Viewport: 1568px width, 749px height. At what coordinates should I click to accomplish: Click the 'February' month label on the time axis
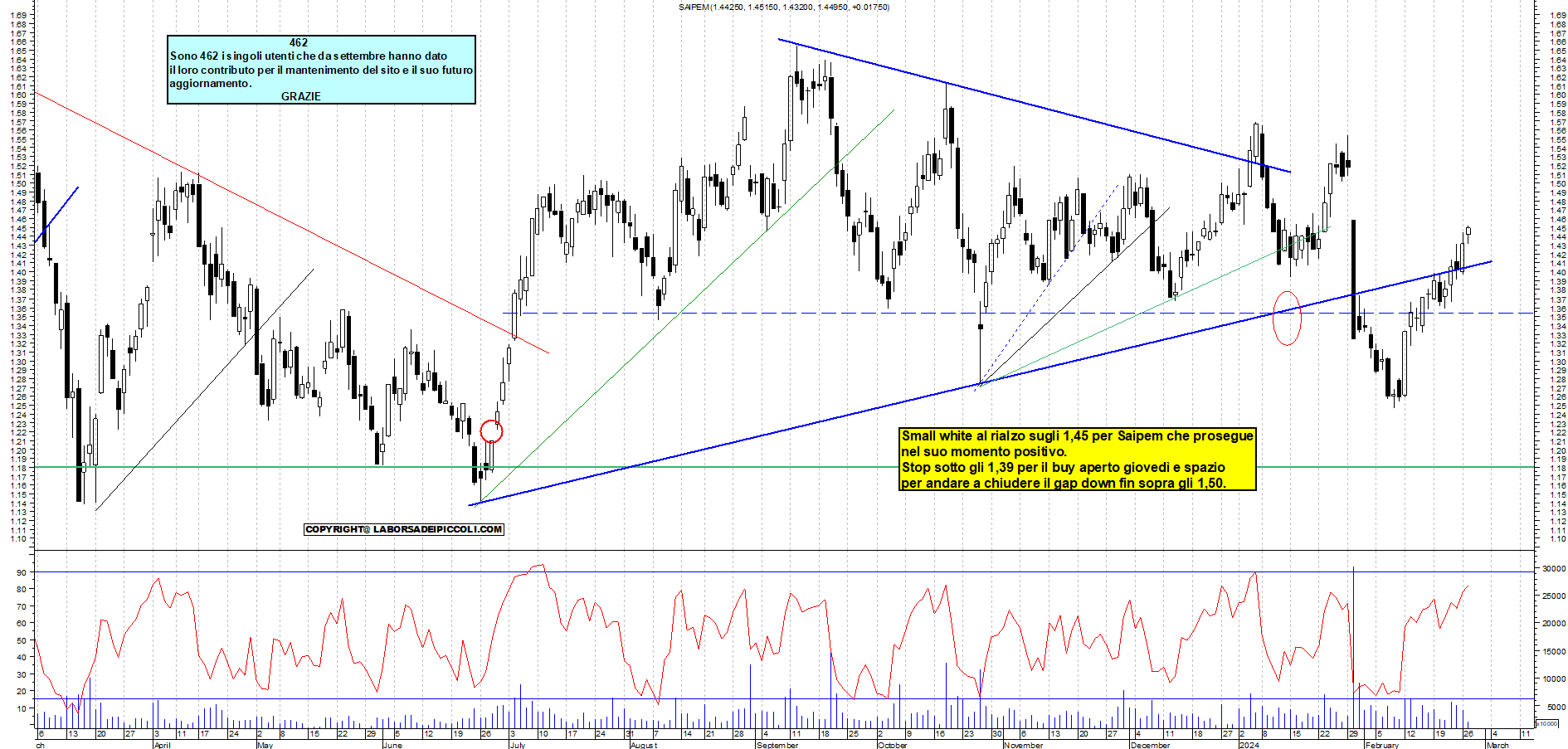(x=1381, y=745)
